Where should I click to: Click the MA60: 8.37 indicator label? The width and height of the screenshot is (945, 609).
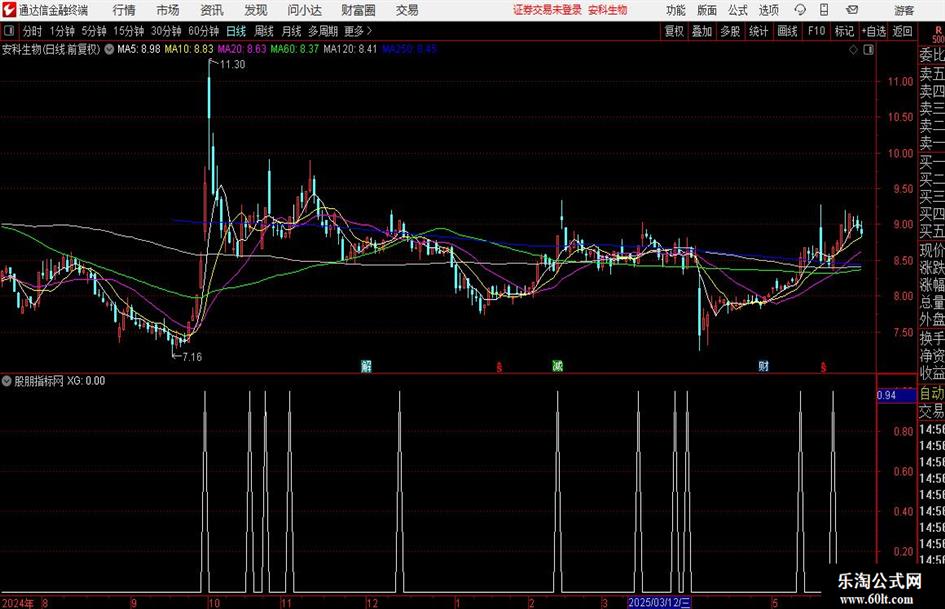click(x=295, y=49)
